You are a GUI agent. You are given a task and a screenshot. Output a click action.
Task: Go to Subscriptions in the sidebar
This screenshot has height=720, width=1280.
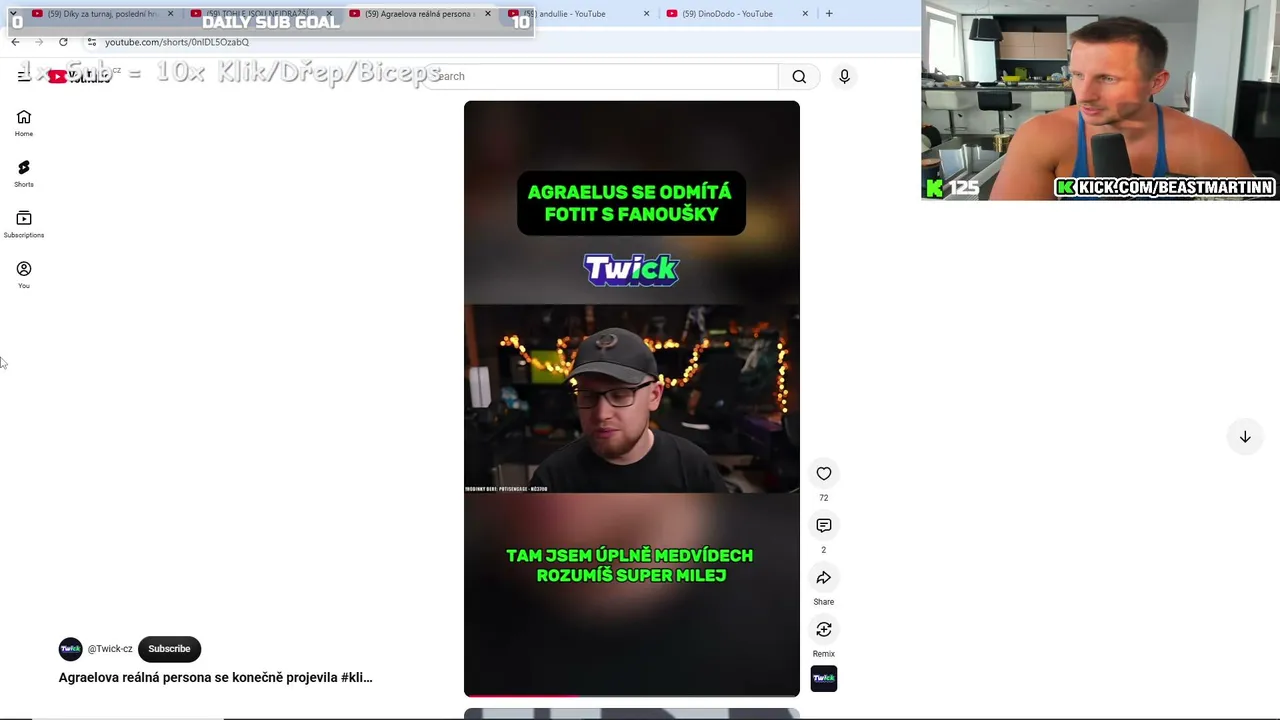click(24, 225)
